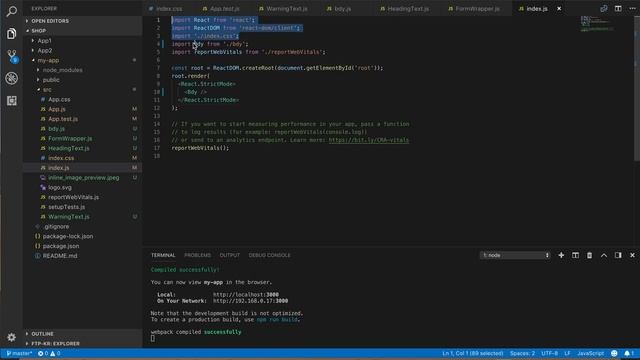Follow the bit.ly/CRA-vitals link in code
This screenshot has width=640, height=360.
pyautogui.click(x=369, y=140)
